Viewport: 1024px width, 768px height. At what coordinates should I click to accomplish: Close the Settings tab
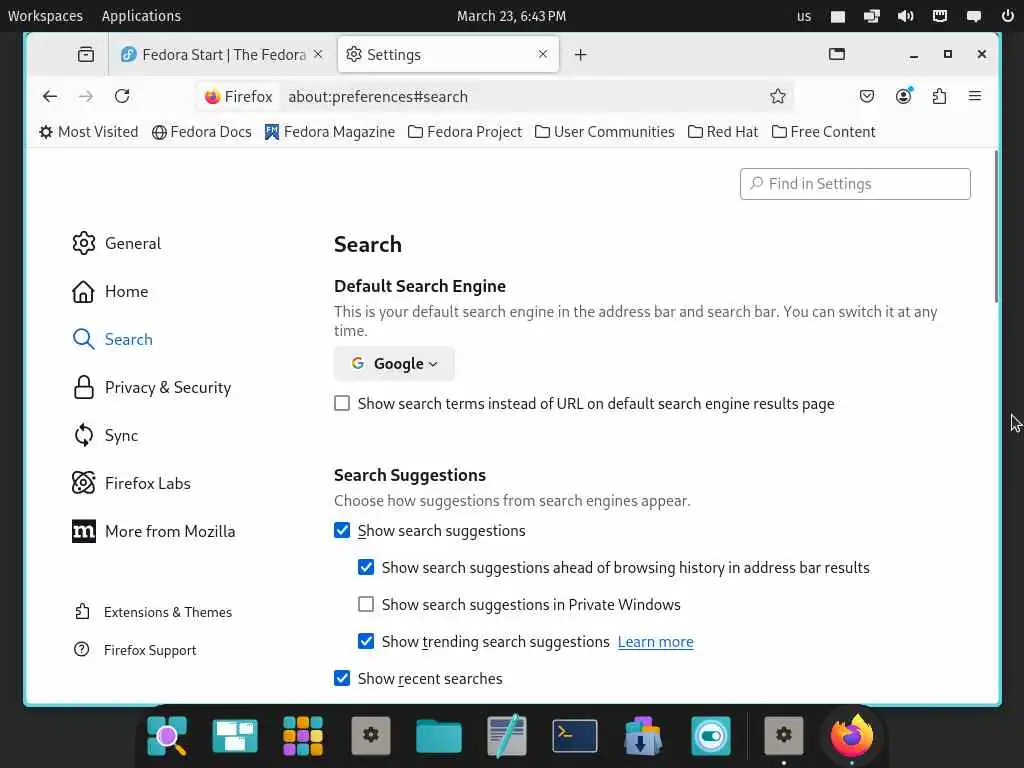pos(543,54)
